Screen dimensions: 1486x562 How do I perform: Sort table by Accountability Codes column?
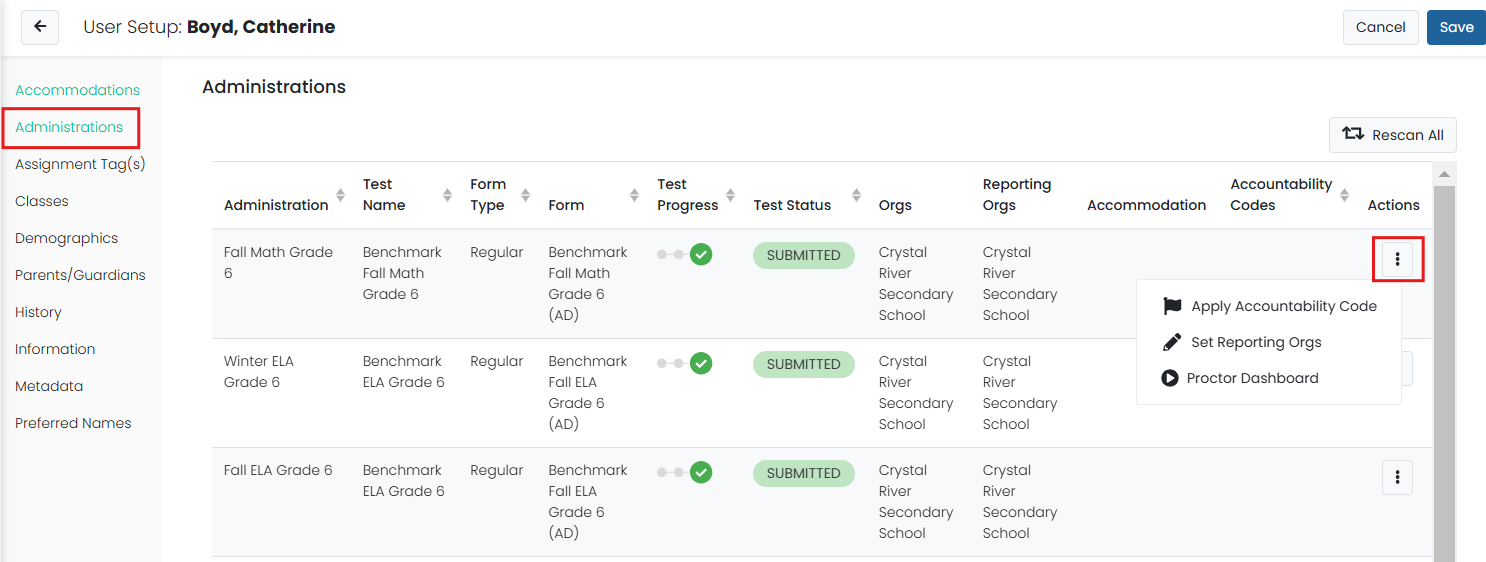tap(1344, 195)
